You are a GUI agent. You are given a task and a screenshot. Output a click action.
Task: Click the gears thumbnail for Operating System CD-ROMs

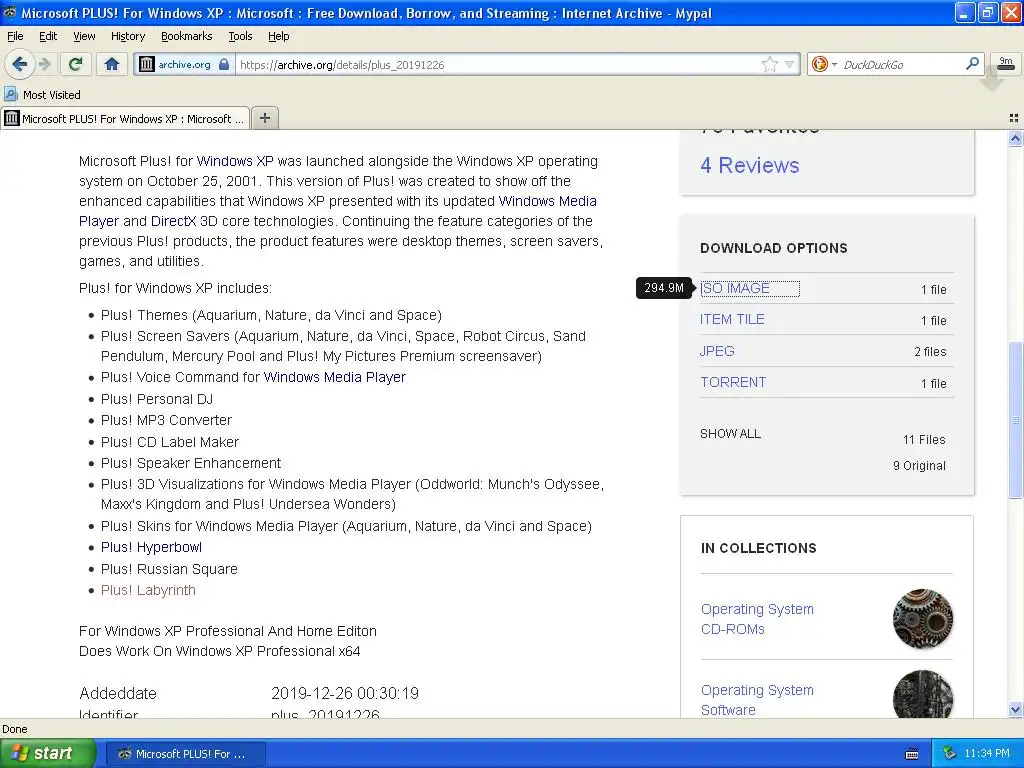[923, 618]
